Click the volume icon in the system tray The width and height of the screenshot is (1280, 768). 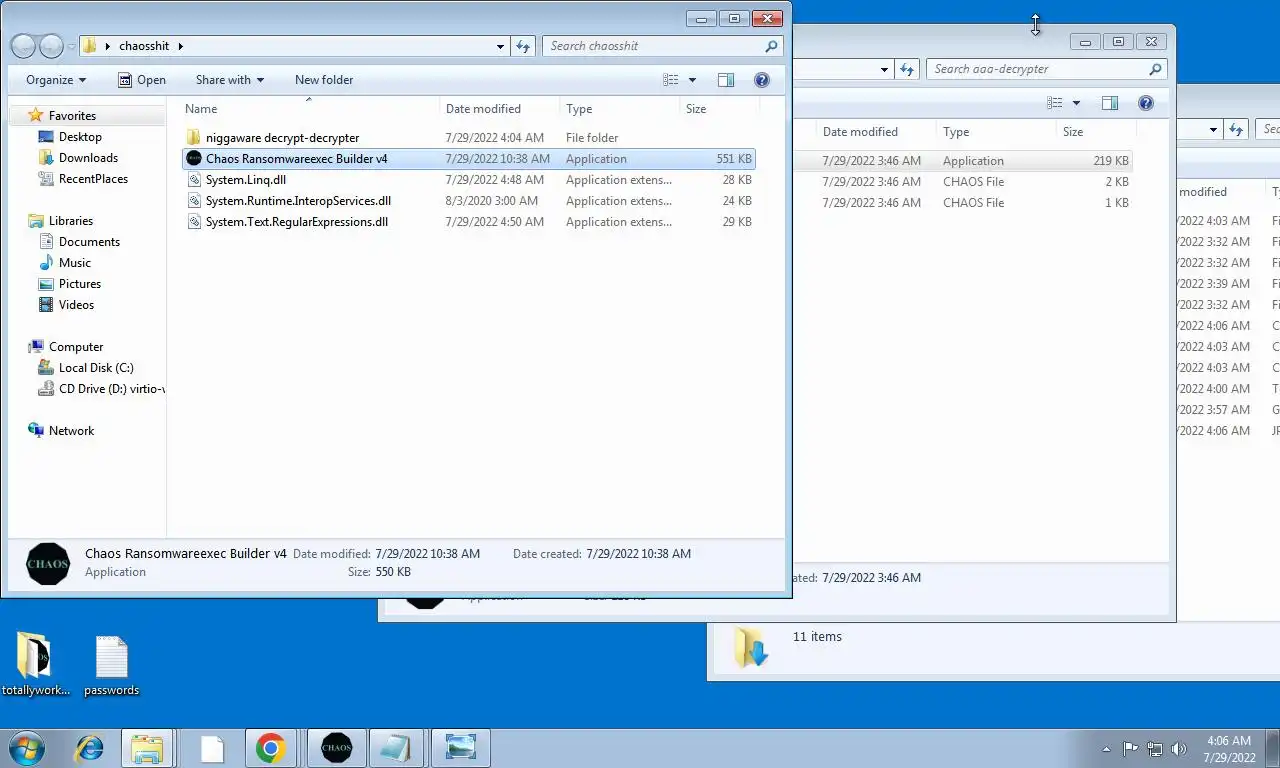(1179, 748)
